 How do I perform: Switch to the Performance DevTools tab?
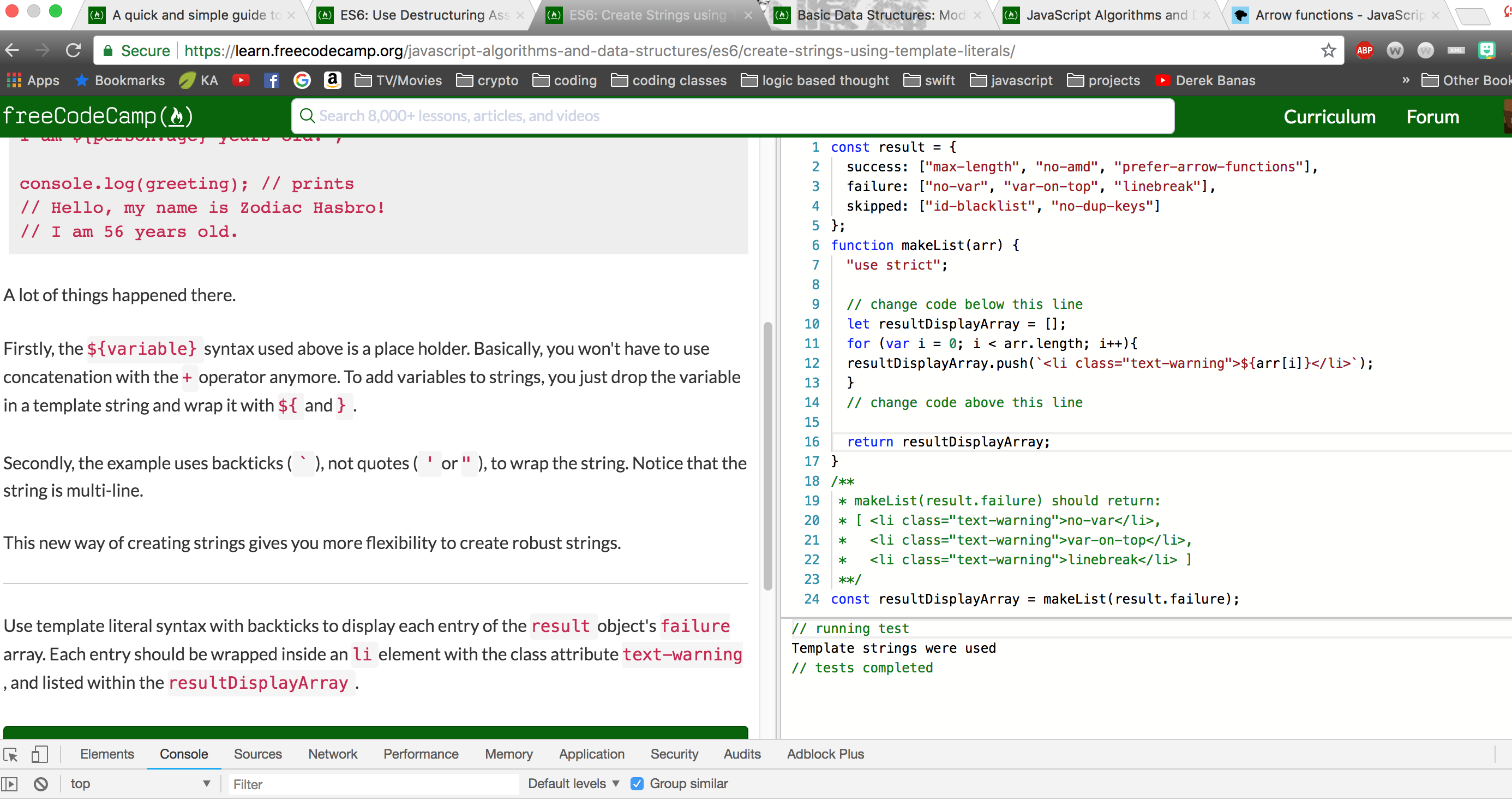421,754
